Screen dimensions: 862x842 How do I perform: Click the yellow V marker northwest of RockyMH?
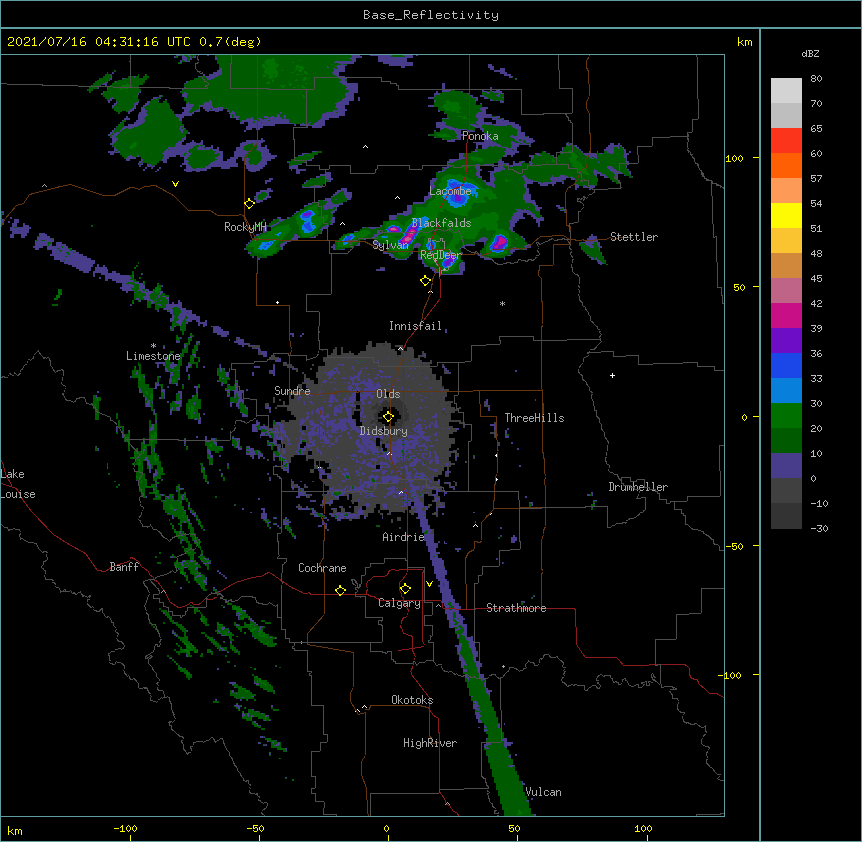(x=175, y=184)
